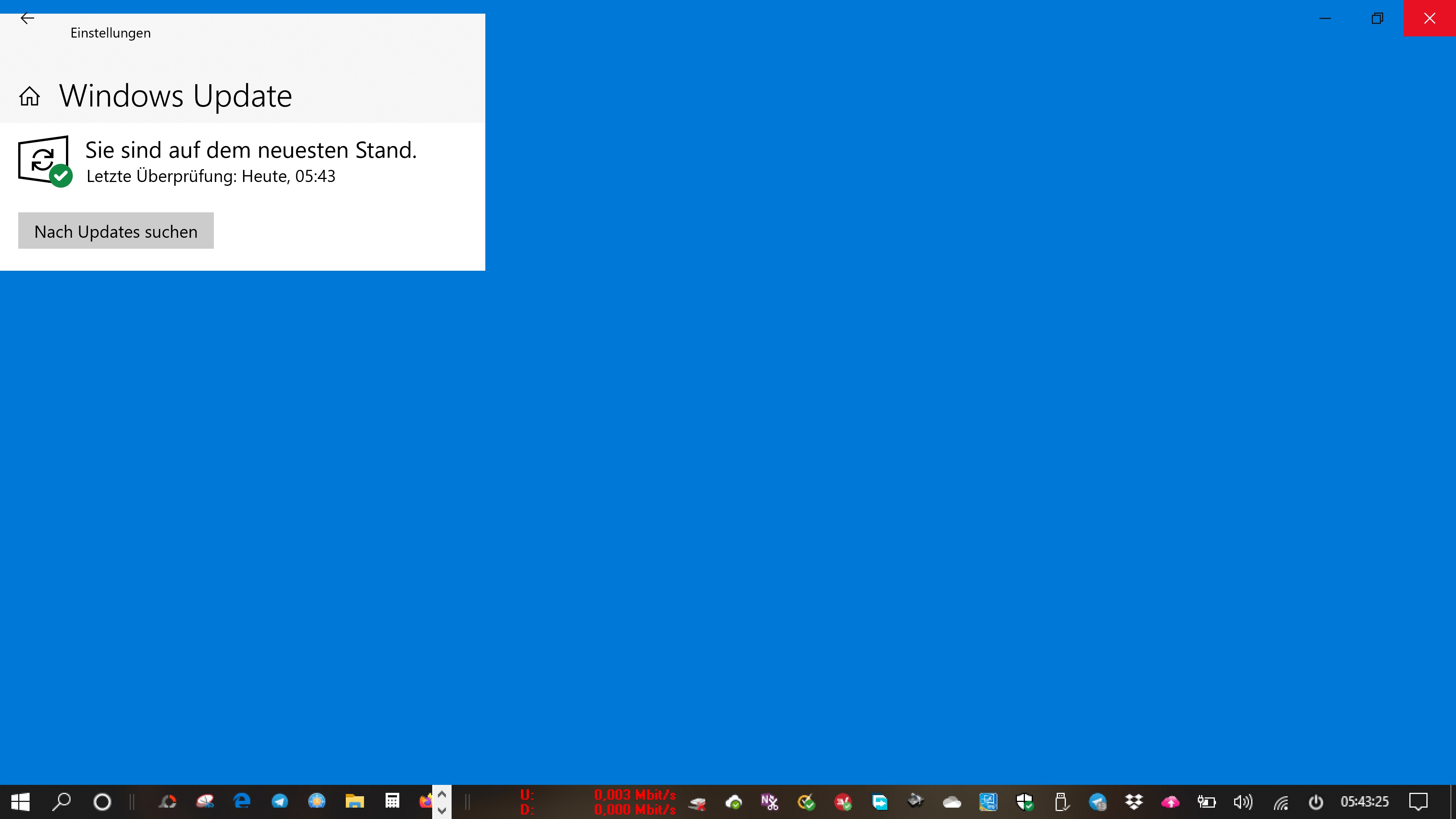
Task: Open taskbar search magnifier
Action: (61, 802)
